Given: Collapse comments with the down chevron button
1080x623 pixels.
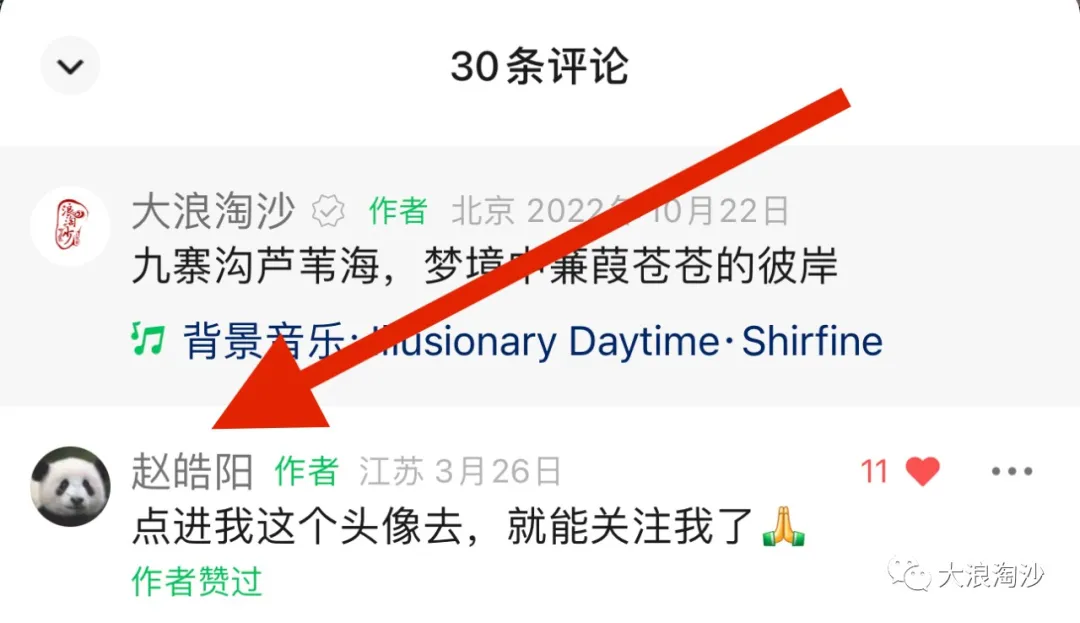Looking at the screenshot, I should pos(70,66).
